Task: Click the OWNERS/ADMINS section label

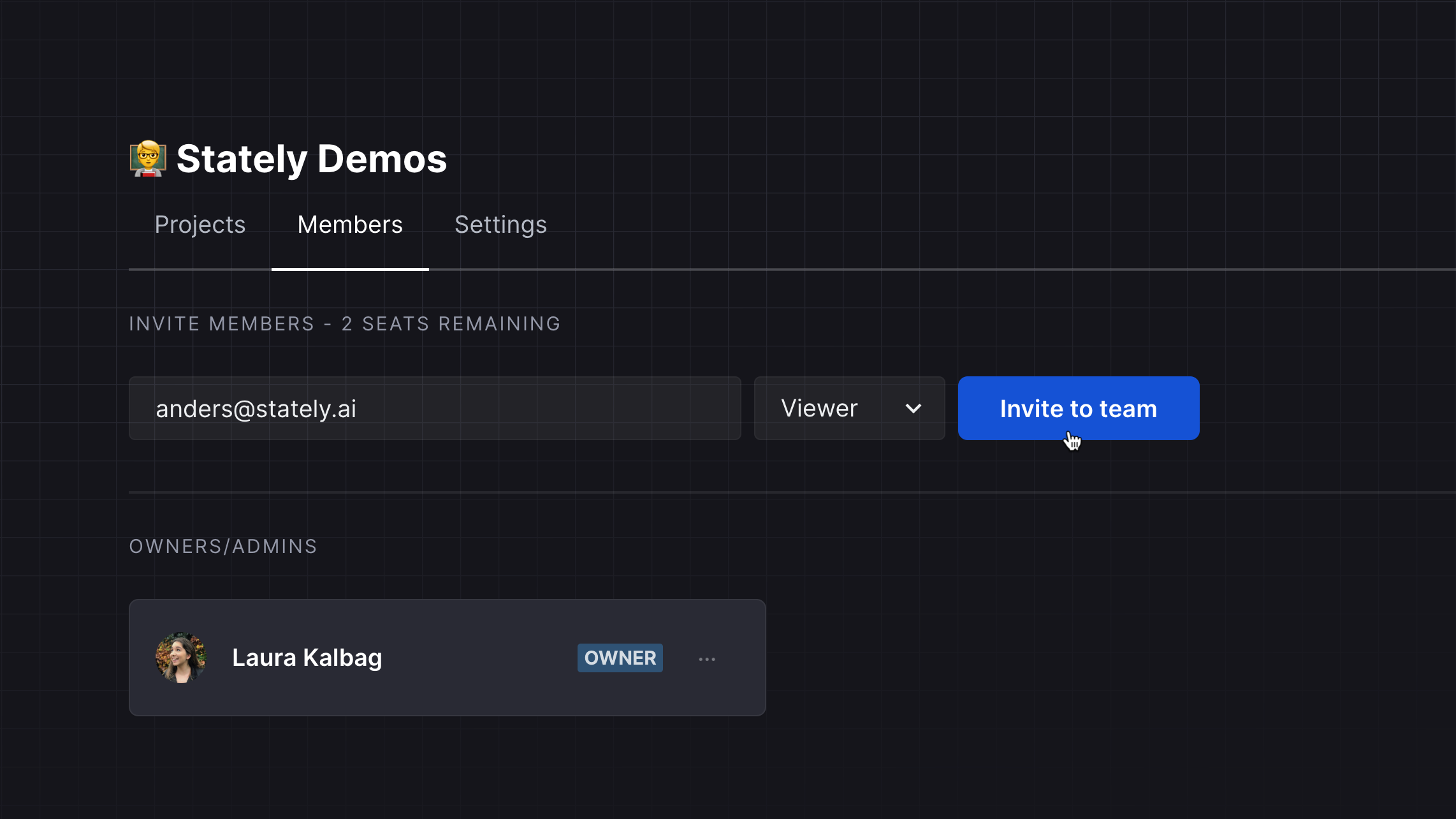Action: [223, 546]
